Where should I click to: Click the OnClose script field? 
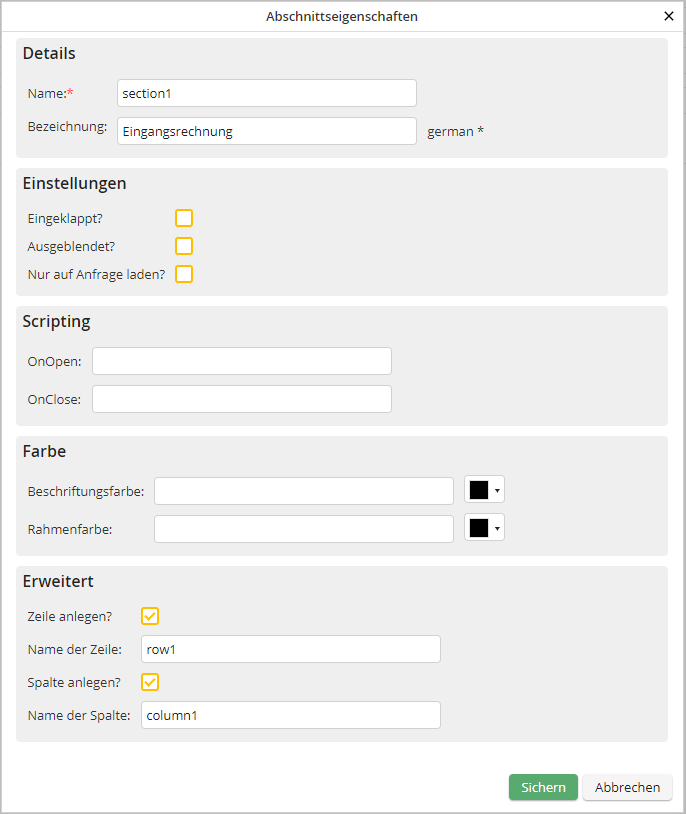tap(241, 399)
